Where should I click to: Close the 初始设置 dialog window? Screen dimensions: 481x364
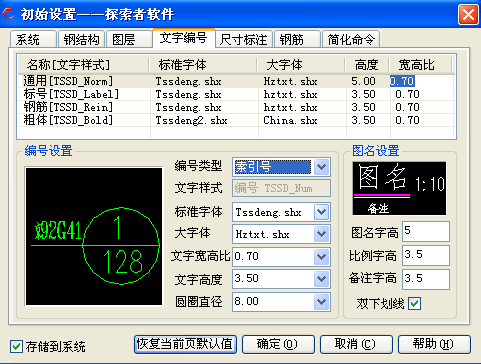pos(468,14)
